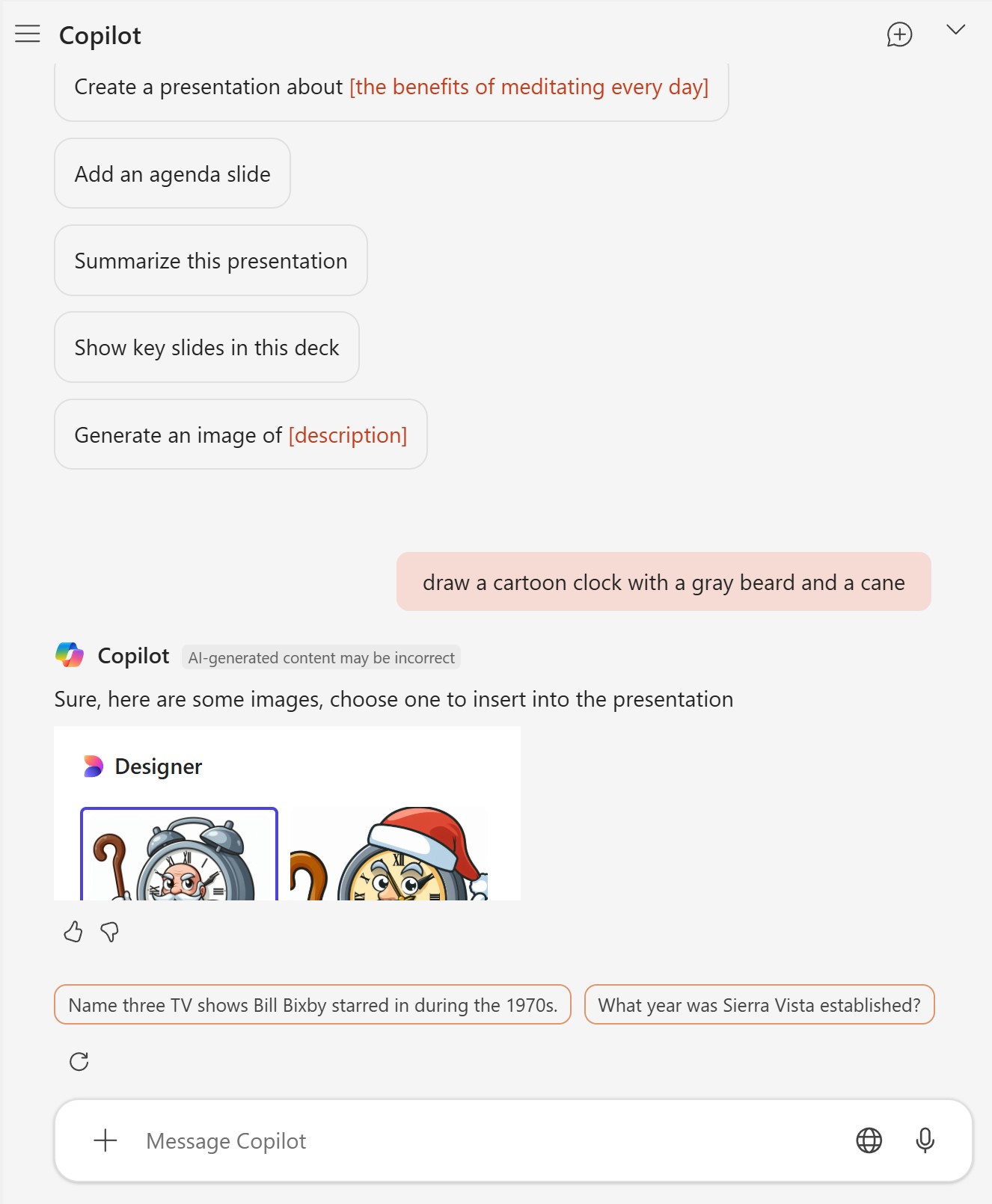Choose Summarize this presentation prompt
This screenshot has height=1204, width=992.
211,260
